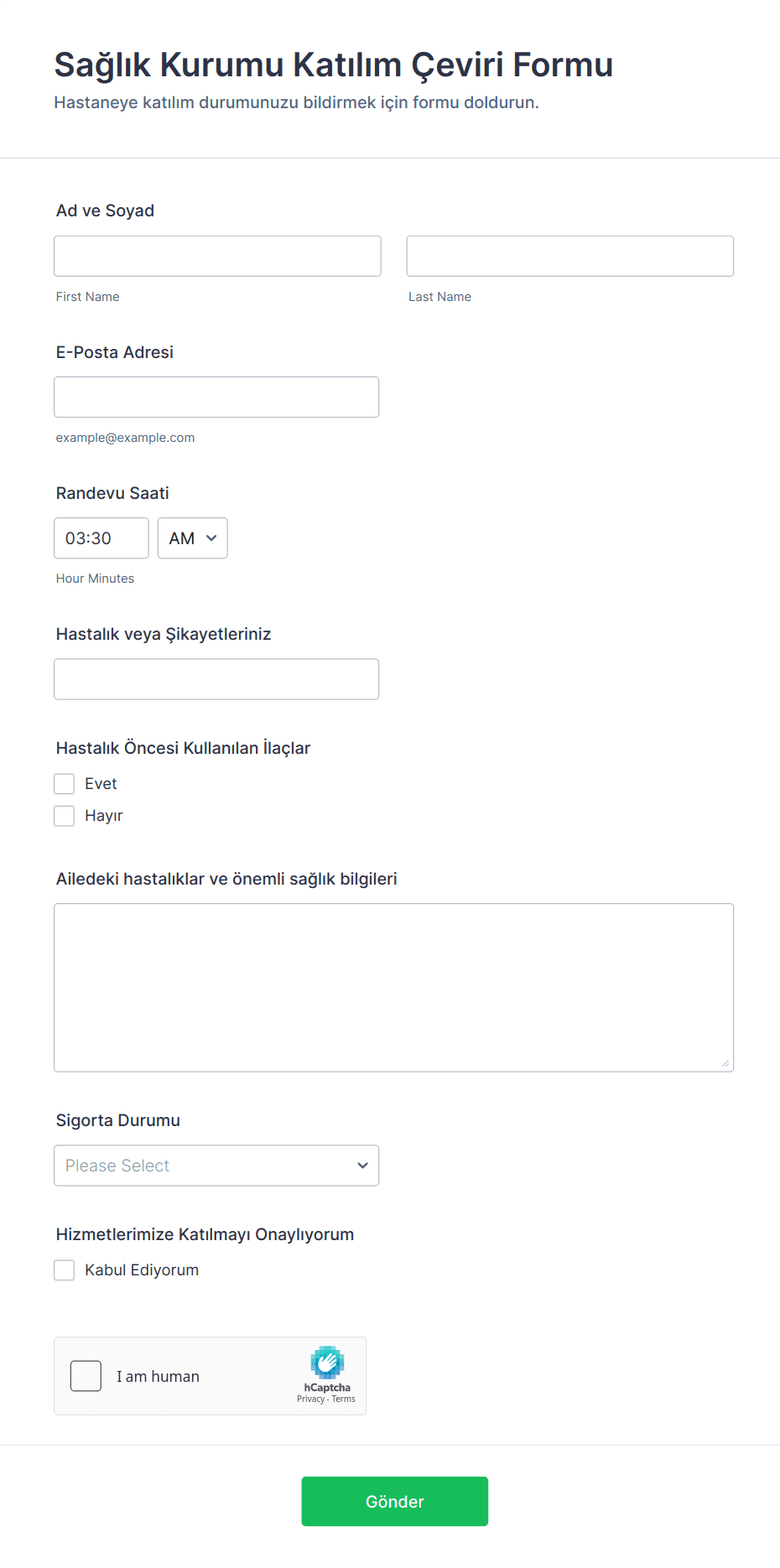Click the textarea resize handle icon
The width and height of the screenshot is (780, 1568).
click(x=725, y=1063)
